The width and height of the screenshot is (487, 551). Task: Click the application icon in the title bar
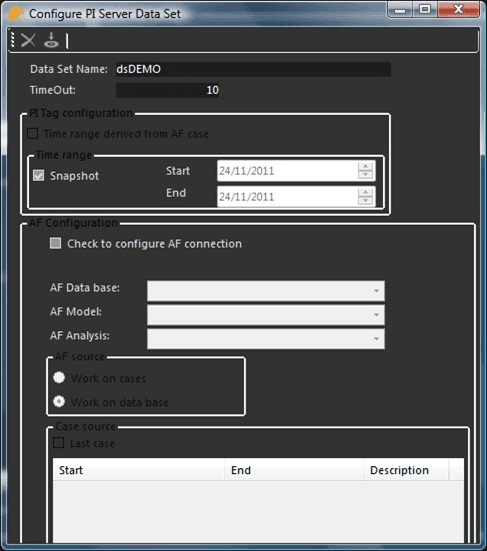tap(16, 14)
